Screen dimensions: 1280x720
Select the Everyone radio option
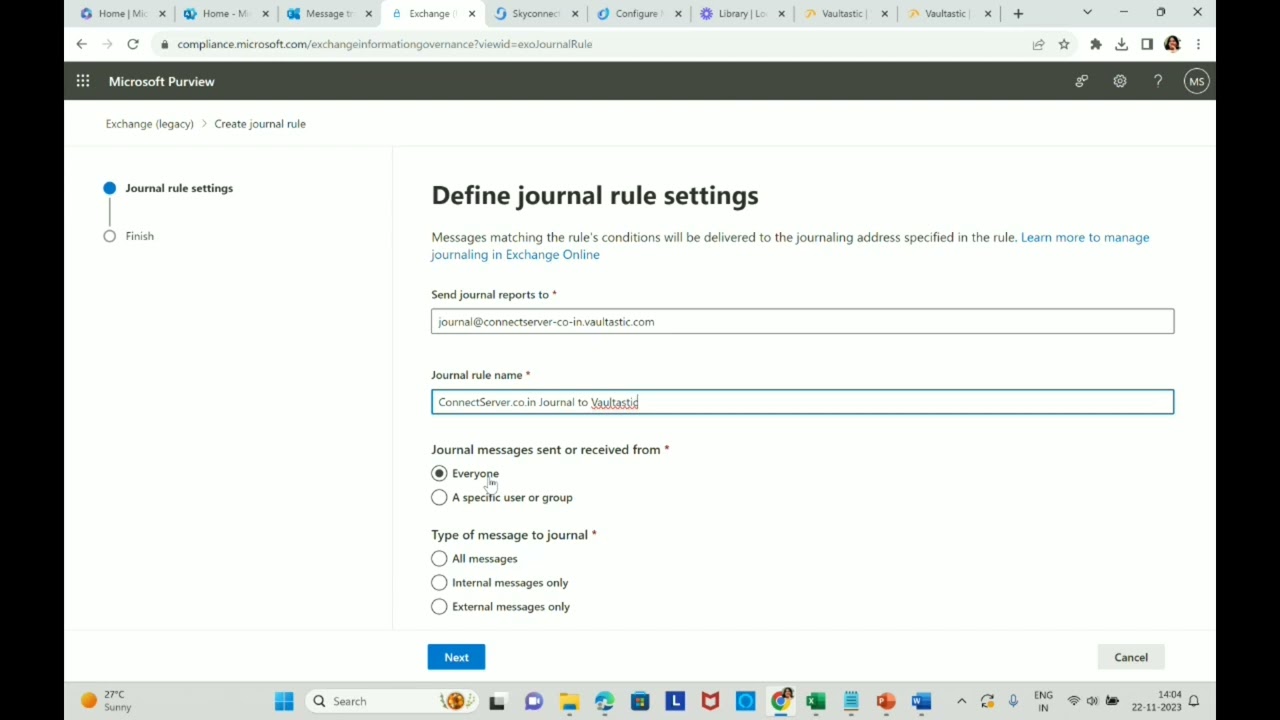pyautogui.click(x=439, y=473)
